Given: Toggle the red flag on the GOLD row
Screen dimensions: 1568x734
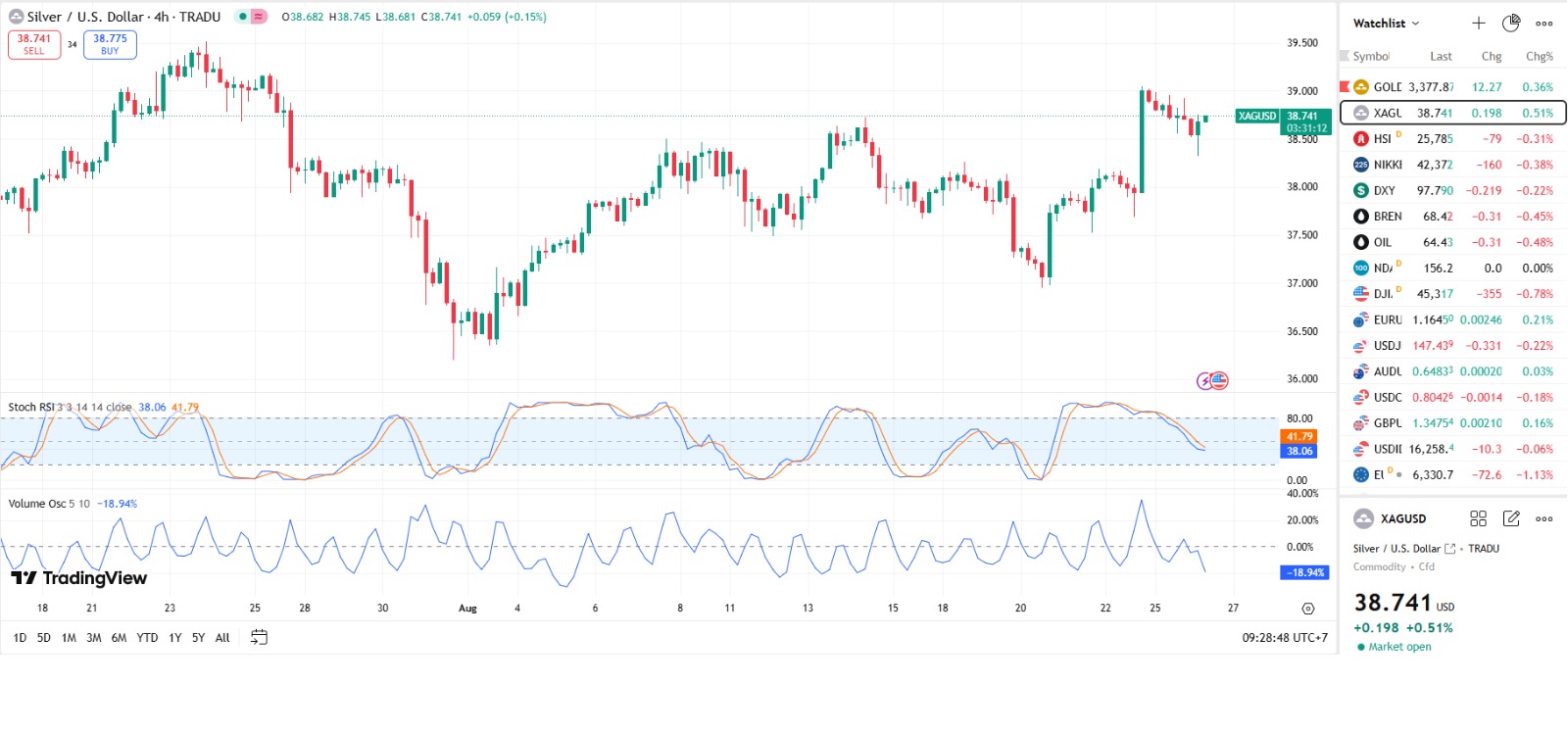Looking at the screenshot, I should click(1345, 86).
